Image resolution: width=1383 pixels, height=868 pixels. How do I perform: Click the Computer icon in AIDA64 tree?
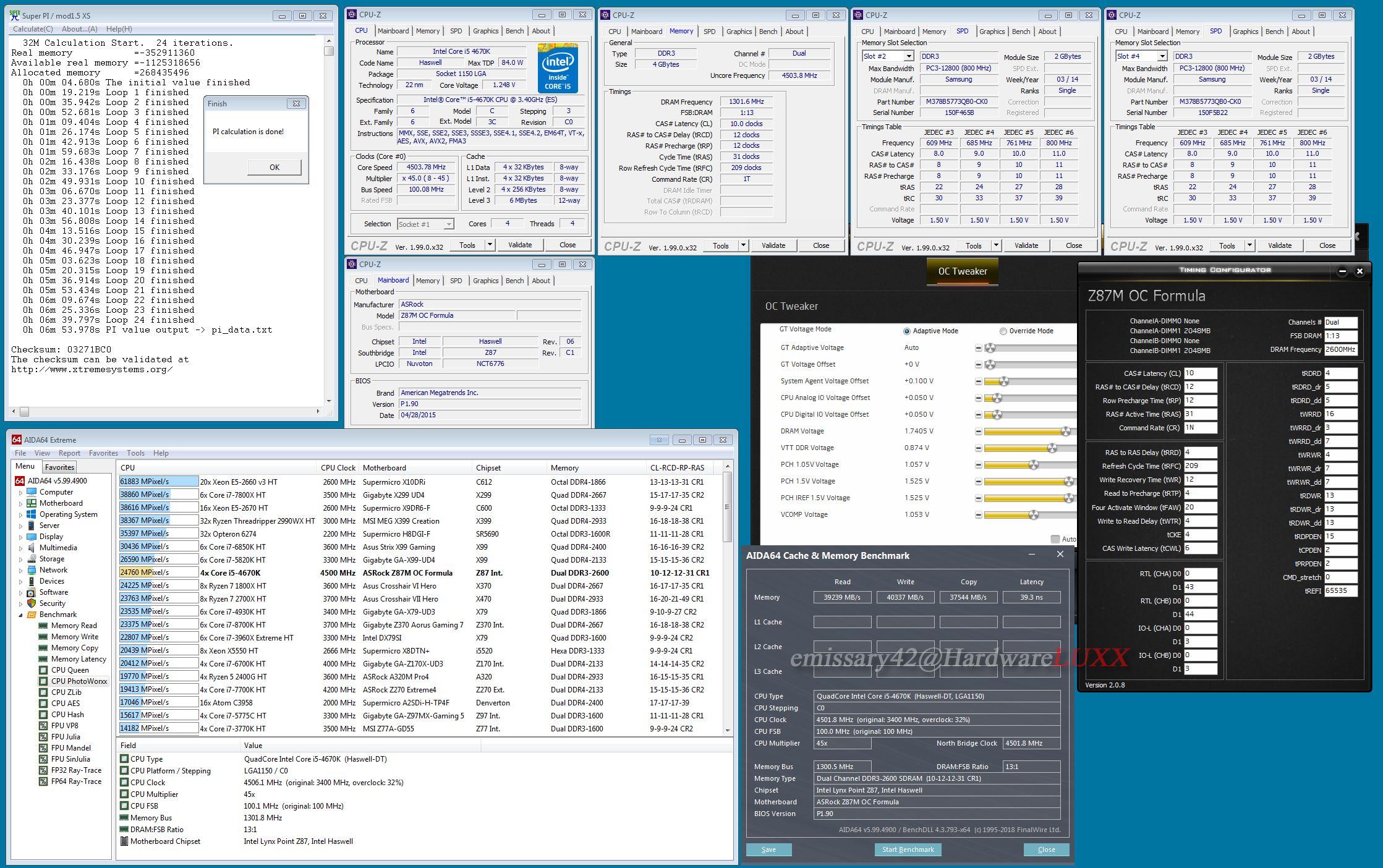click(32, 492)
